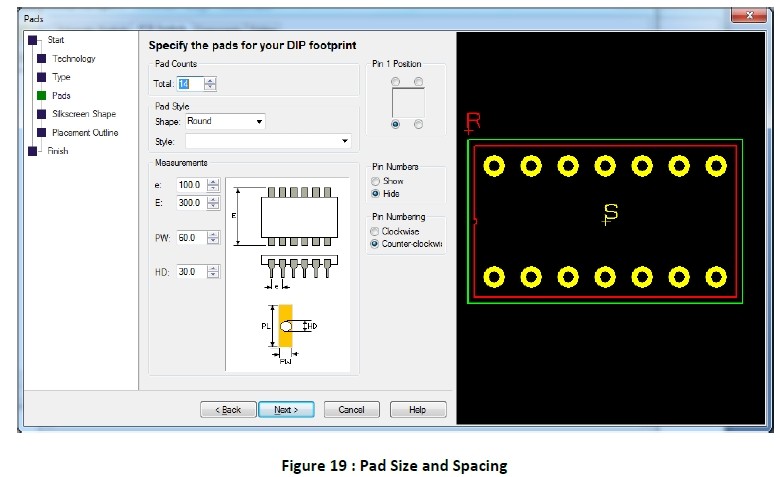This screenshot has height=477, width=780.
Task: Select Show pin numbers option
Action: [376, 181]
